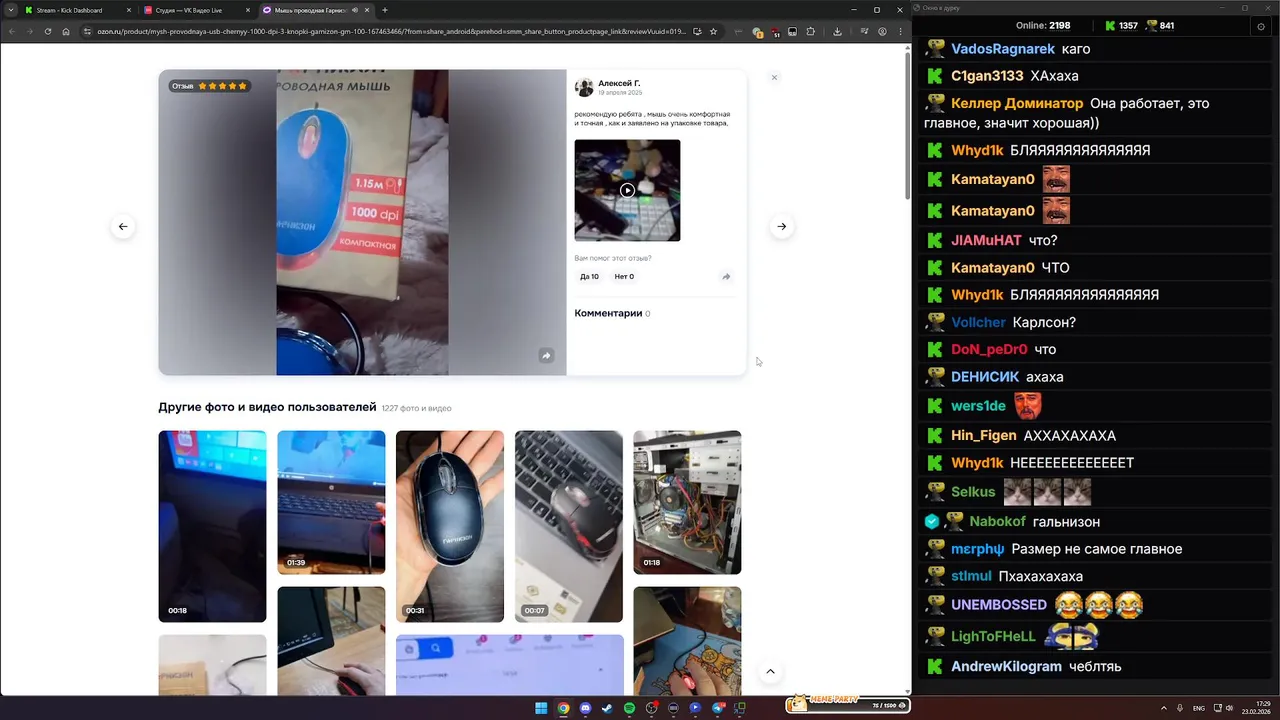Open Chrome from the taskbar
Image resolution: width=1280 pixels, height=720 pixels.
(563, 708)
